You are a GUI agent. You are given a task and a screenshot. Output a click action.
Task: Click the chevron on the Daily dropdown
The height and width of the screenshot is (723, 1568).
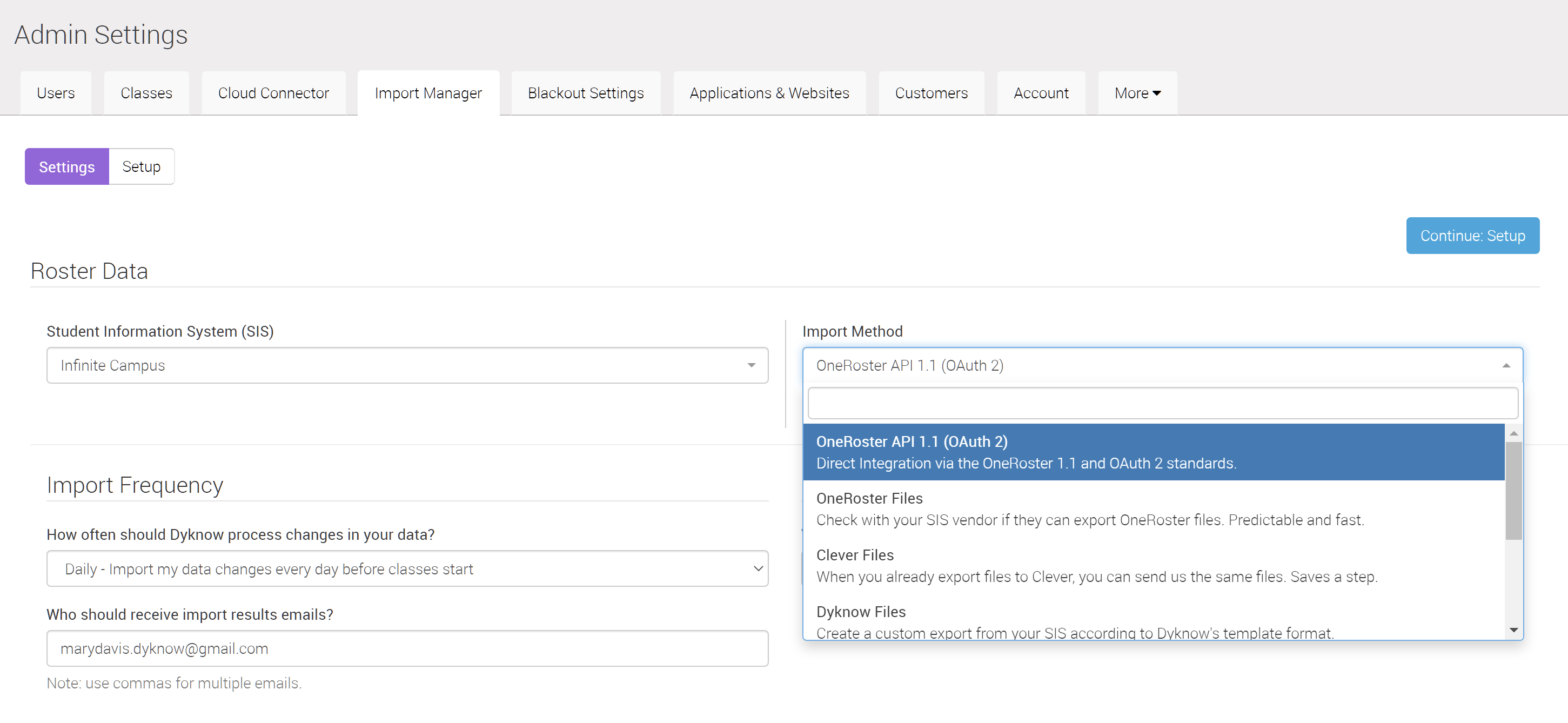(758, 568)
